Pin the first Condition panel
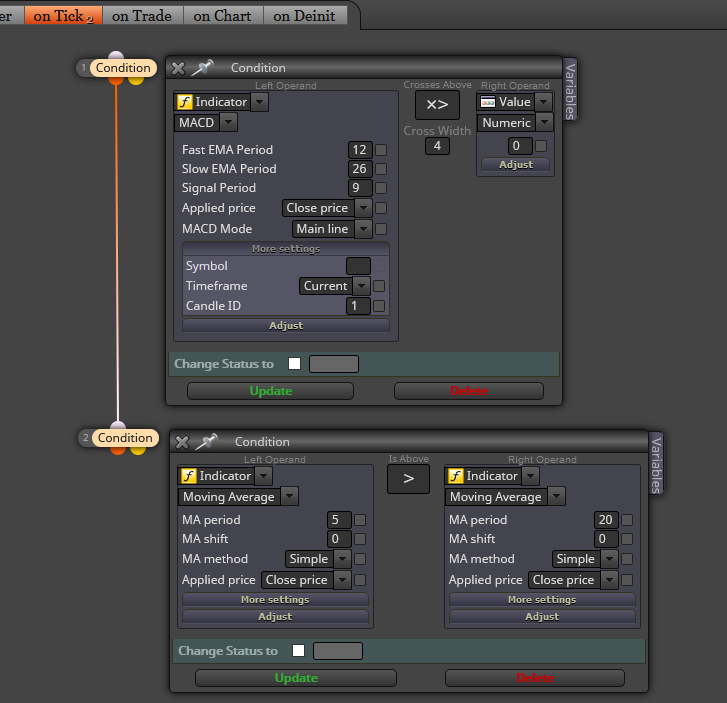This screenshot has width=727, height=703. pos(203,68)
